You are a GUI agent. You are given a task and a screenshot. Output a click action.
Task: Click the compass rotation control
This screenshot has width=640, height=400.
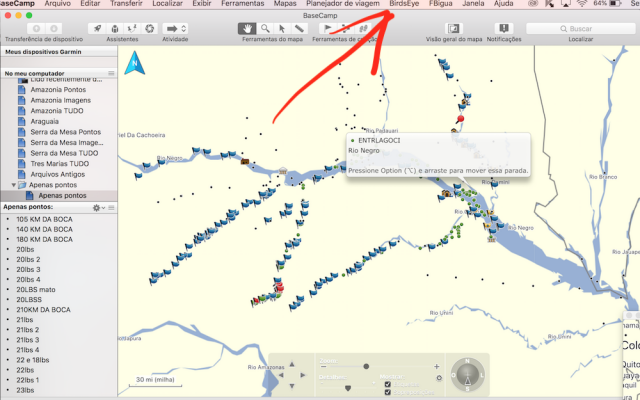pos(468,375)
